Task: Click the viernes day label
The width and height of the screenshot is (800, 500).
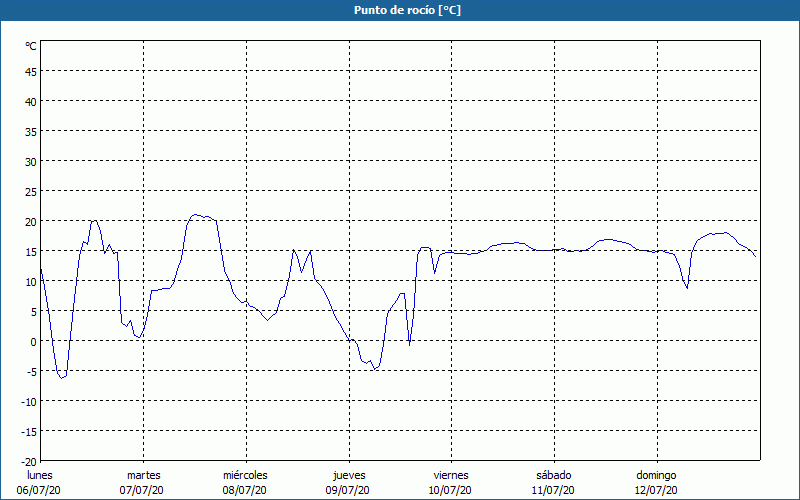Action: (x=450, y=475)
